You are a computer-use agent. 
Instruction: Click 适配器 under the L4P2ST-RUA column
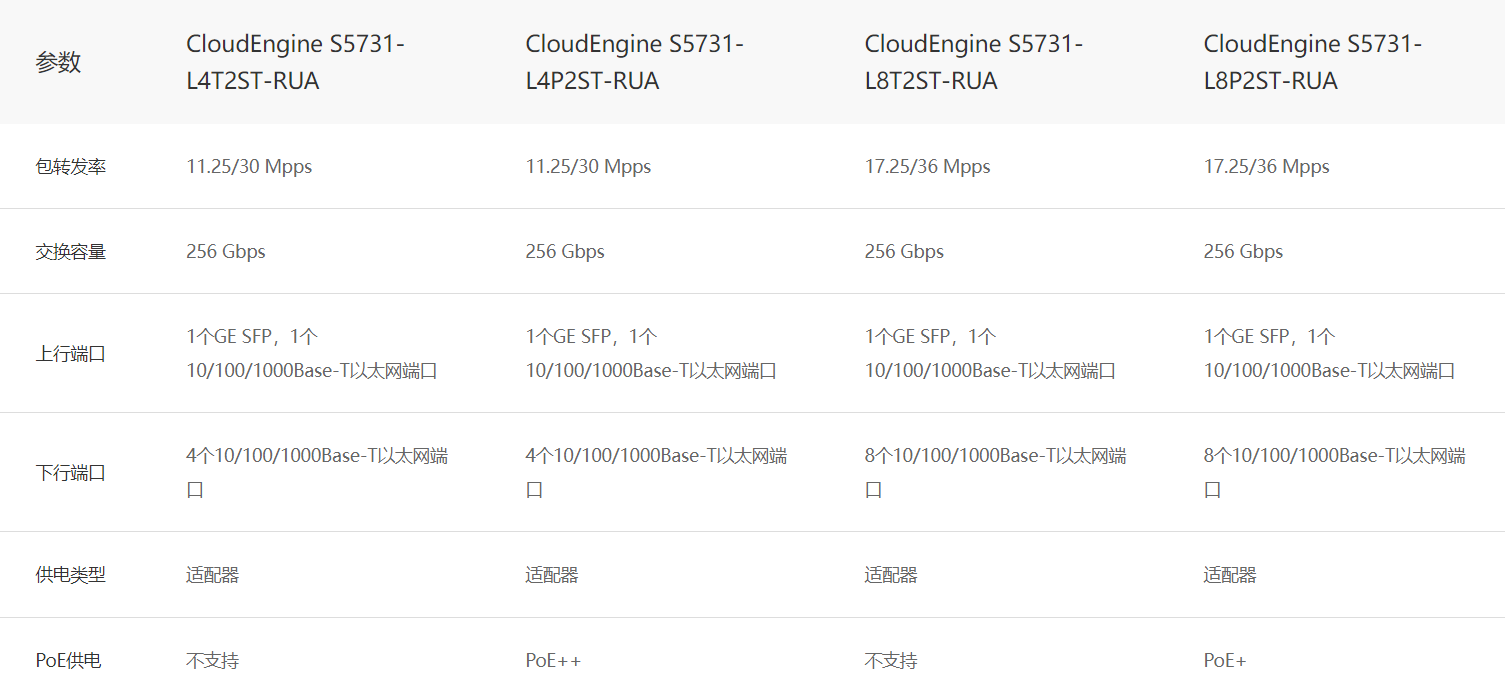tap(551, 575)
